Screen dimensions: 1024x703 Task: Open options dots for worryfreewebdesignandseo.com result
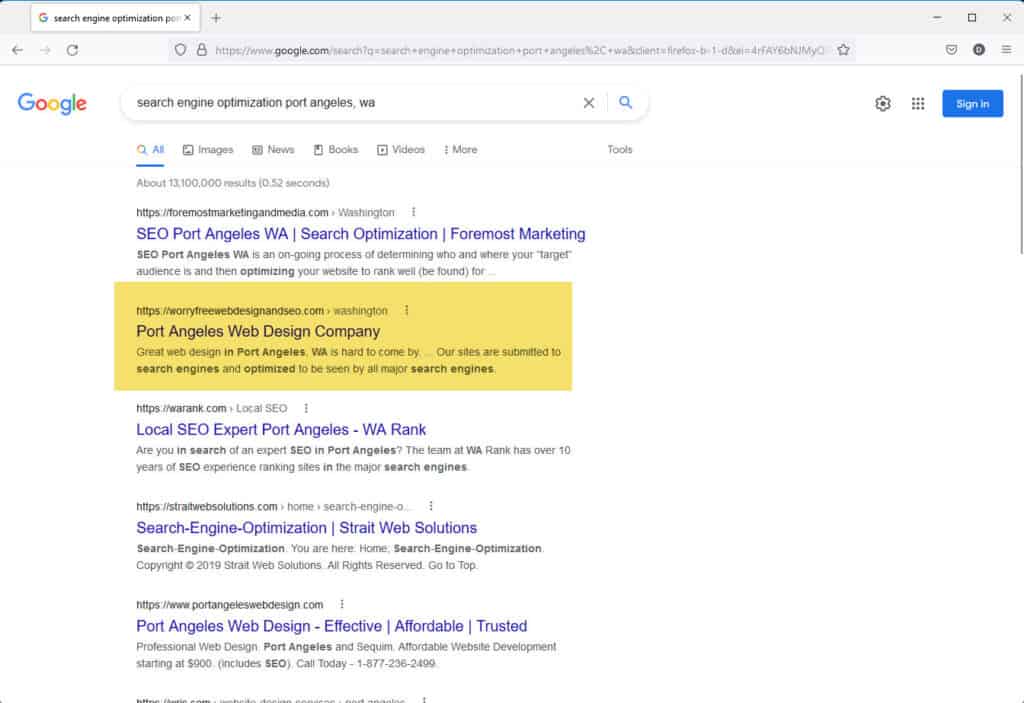pyautogui.click(x=406, y=310)
